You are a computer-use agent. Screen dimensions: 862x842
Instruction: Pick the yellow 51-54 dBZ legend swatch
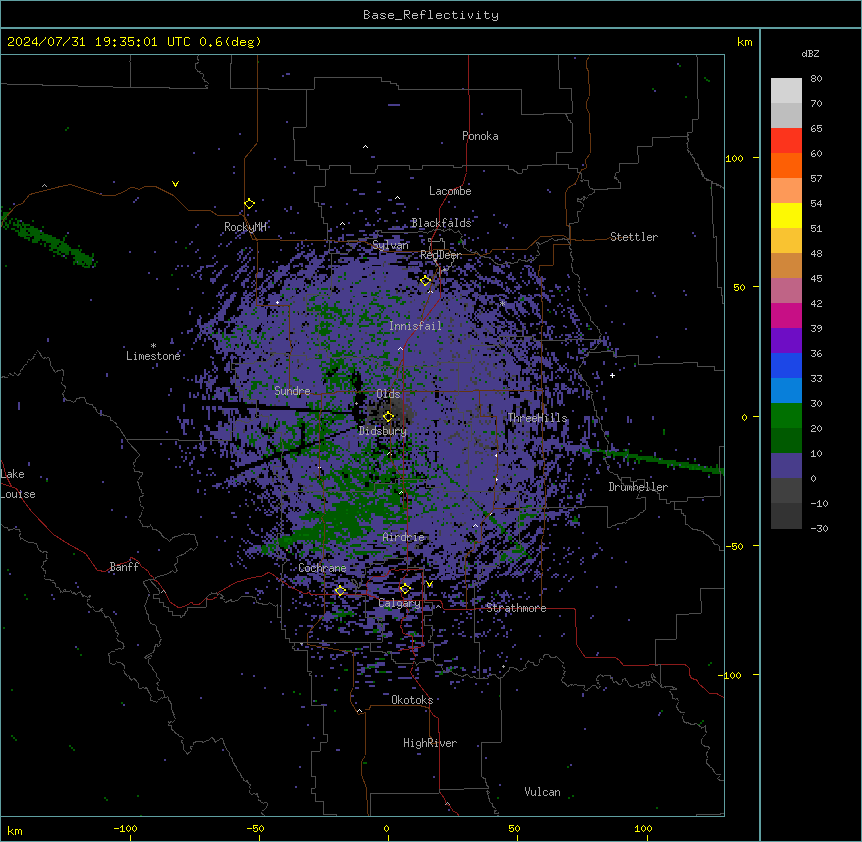[x=786, y=215]
